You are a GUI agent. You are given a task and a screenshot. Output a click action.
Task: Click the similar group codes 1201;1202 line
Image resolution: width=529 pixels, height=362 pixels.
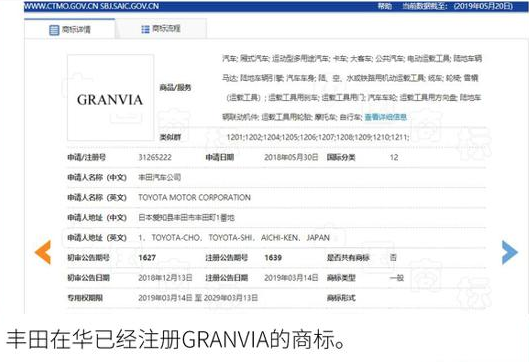[x=318, y=137]
